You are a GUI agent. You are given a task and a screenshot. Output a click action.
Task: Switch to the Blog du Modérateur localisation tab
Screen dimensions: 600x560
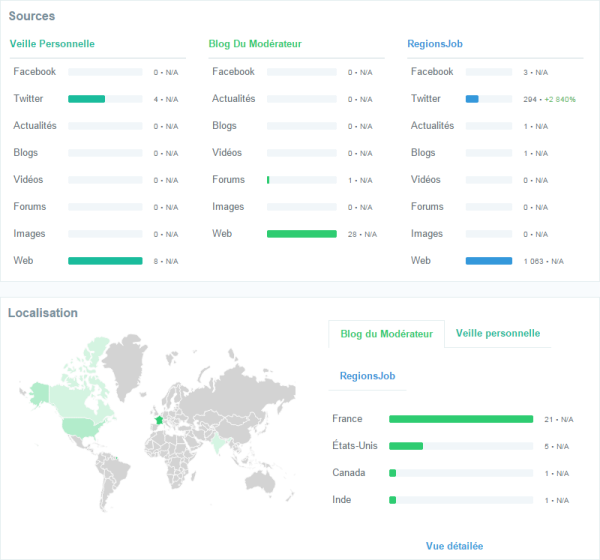point(386,334)
